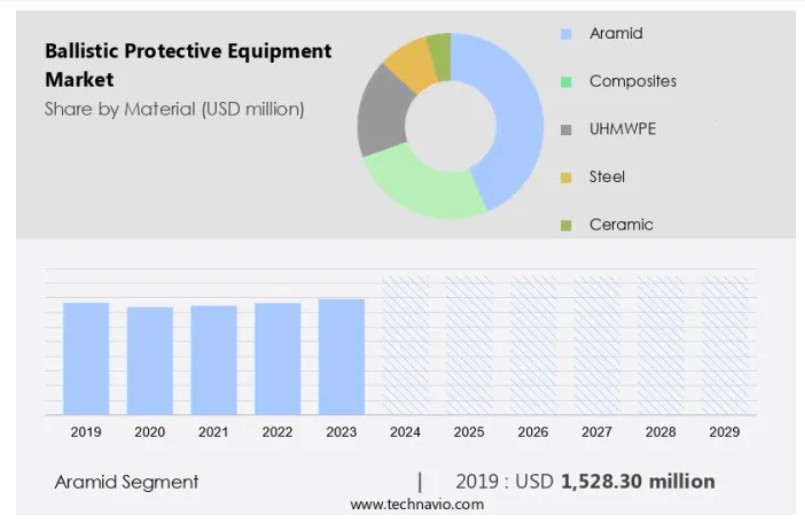Screen dimensions: 805x519
Task: Click the hatched 2024 forecast bar
Action: point(405,345)
